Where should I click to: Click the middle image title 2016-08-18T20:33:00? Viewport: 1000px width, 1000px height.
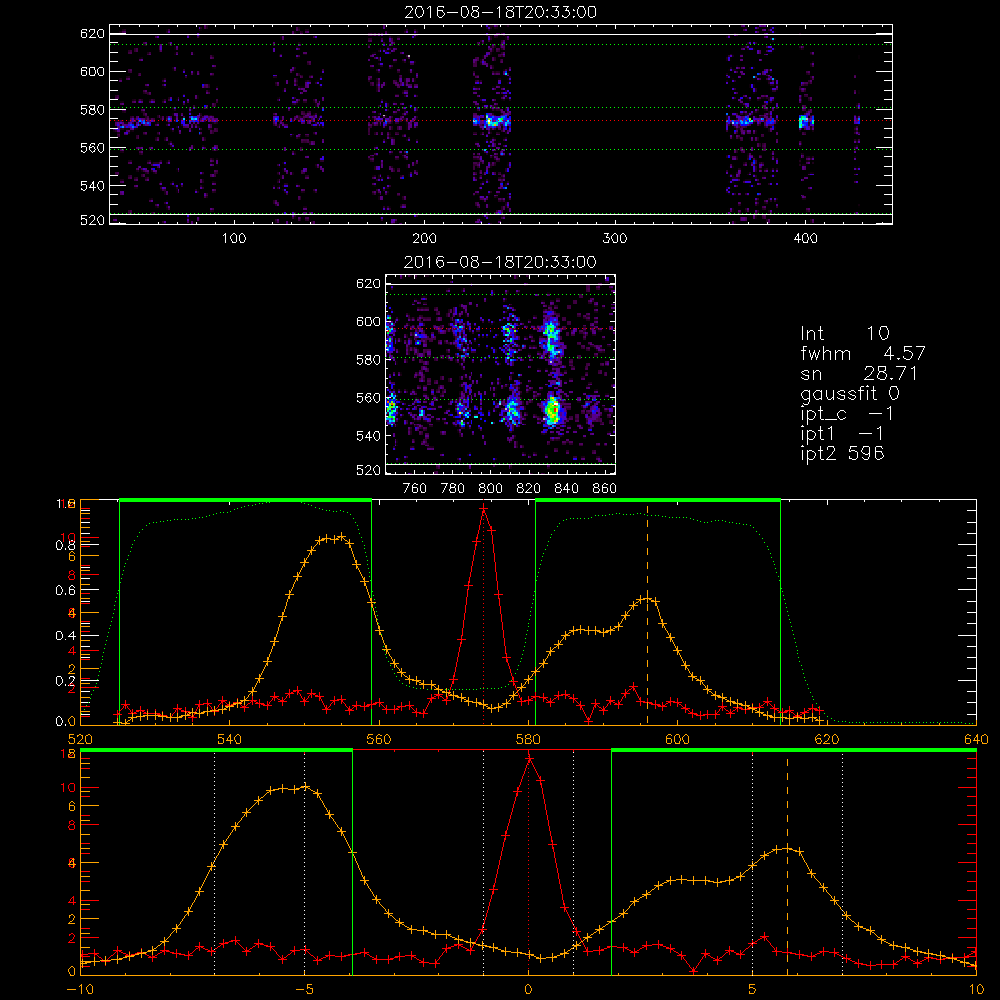[500, 262]
